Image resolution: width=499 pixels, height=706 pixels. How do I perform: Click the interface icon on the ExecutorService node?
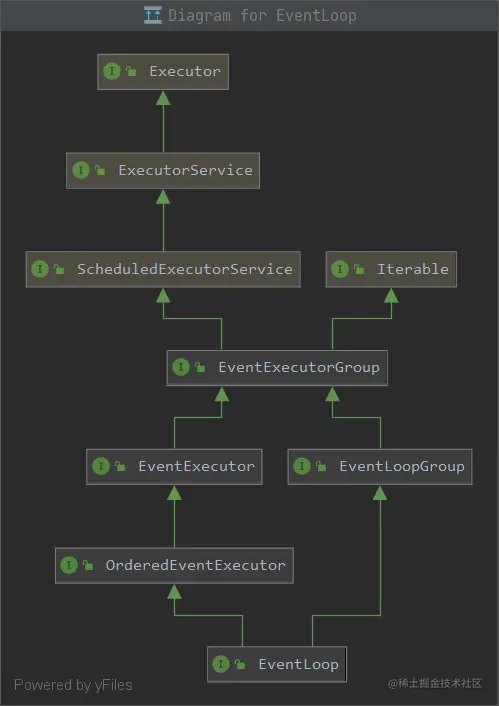coord(81,170)
